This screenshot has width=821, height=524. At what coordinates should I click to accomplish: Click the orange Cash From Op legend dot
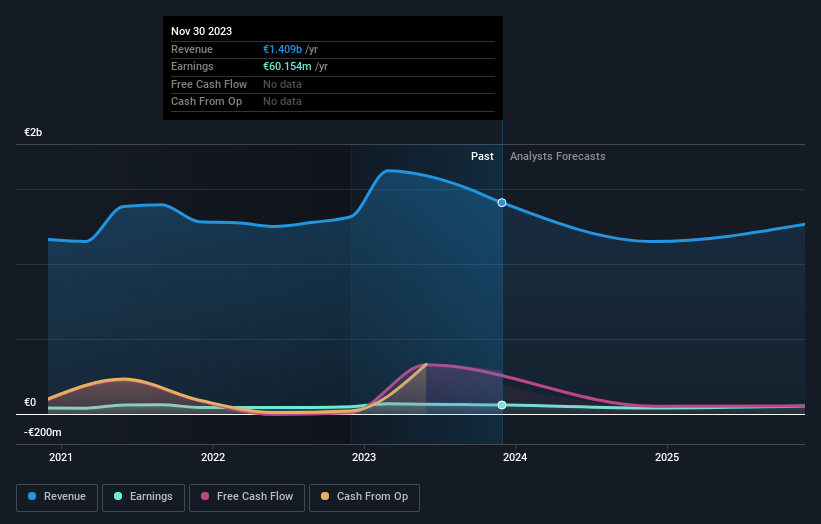[325, 496]
